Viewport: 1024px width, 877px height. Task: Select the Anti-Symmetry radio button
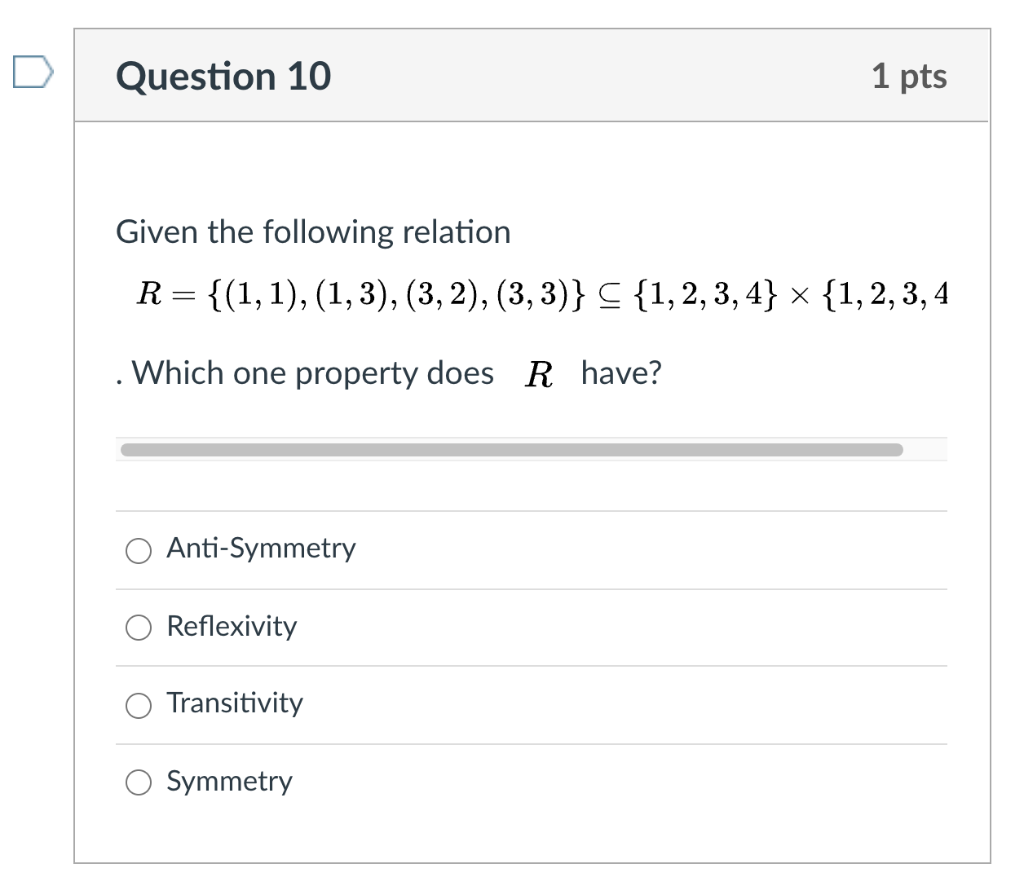tap(138, 550)
